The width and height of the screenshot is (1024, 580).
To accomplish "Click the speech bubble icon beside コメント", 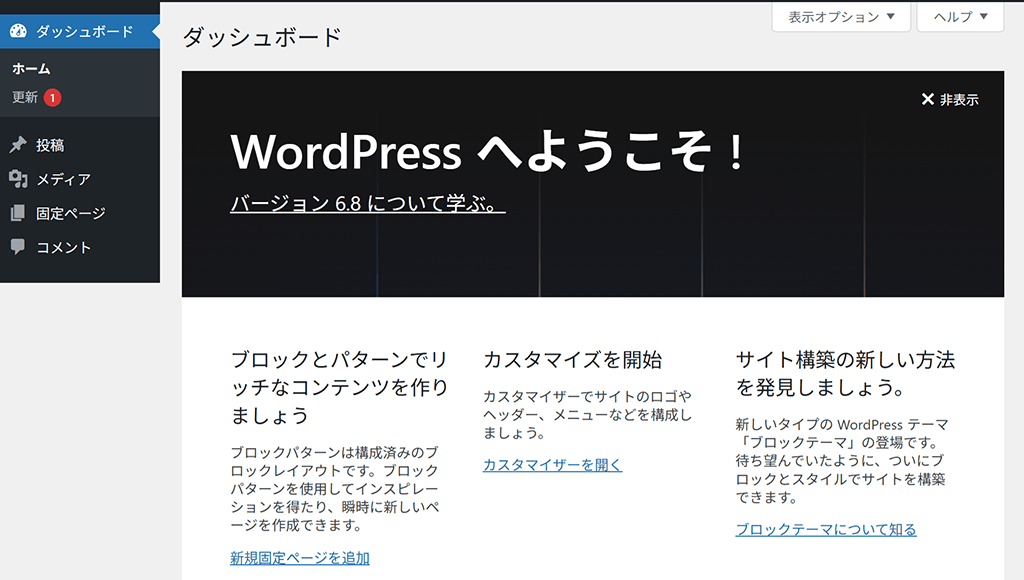I will pyautogui.click(x=18, y=247).
